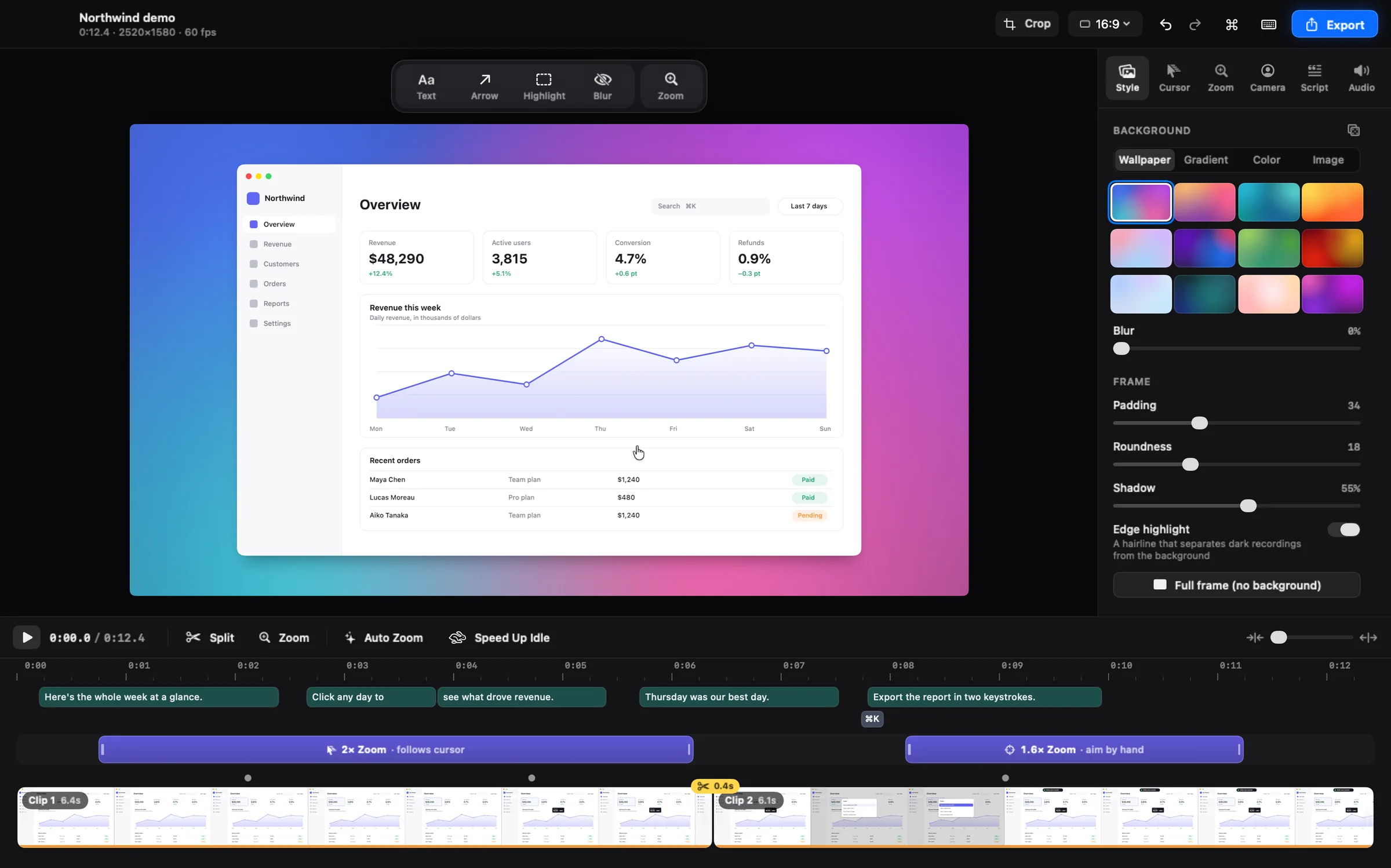Viewport: 1391px width, 868px height.
Task: Select the Arrow annotation tool
Action: pos(484,86)
